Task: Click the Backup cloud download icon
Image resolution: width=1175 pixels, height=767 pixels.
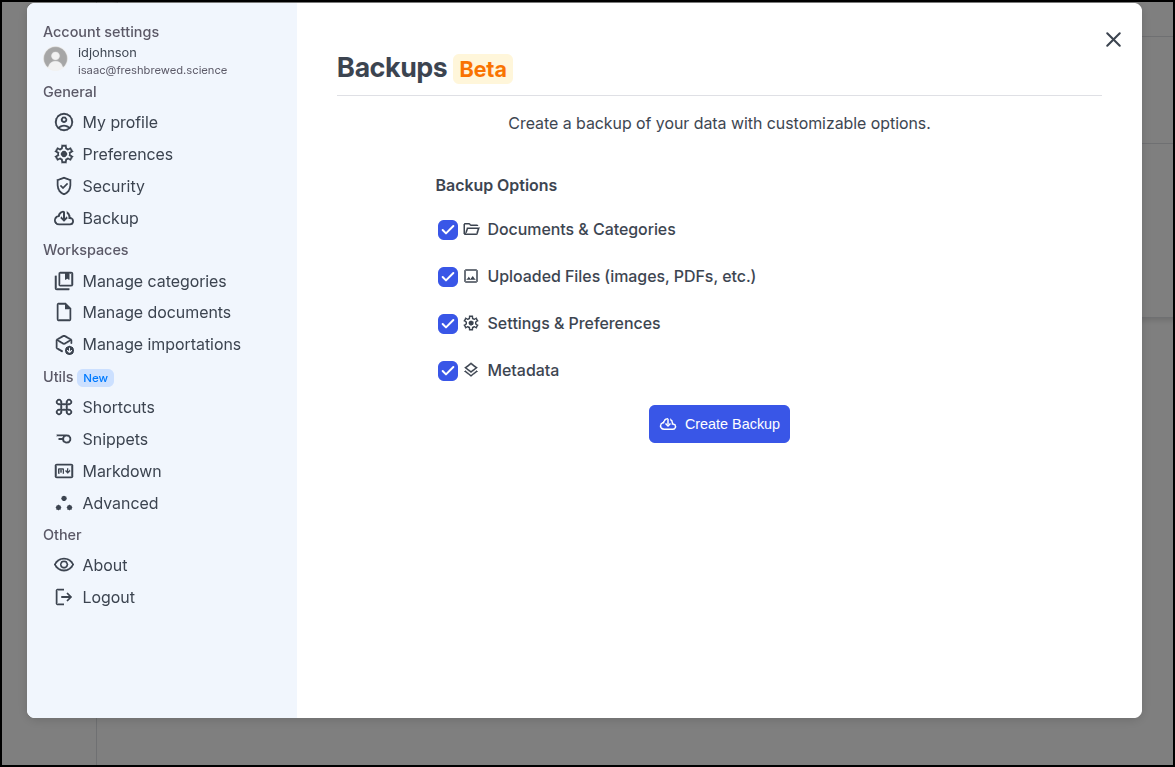Action: pyautogui.click(x=64, y=218)
